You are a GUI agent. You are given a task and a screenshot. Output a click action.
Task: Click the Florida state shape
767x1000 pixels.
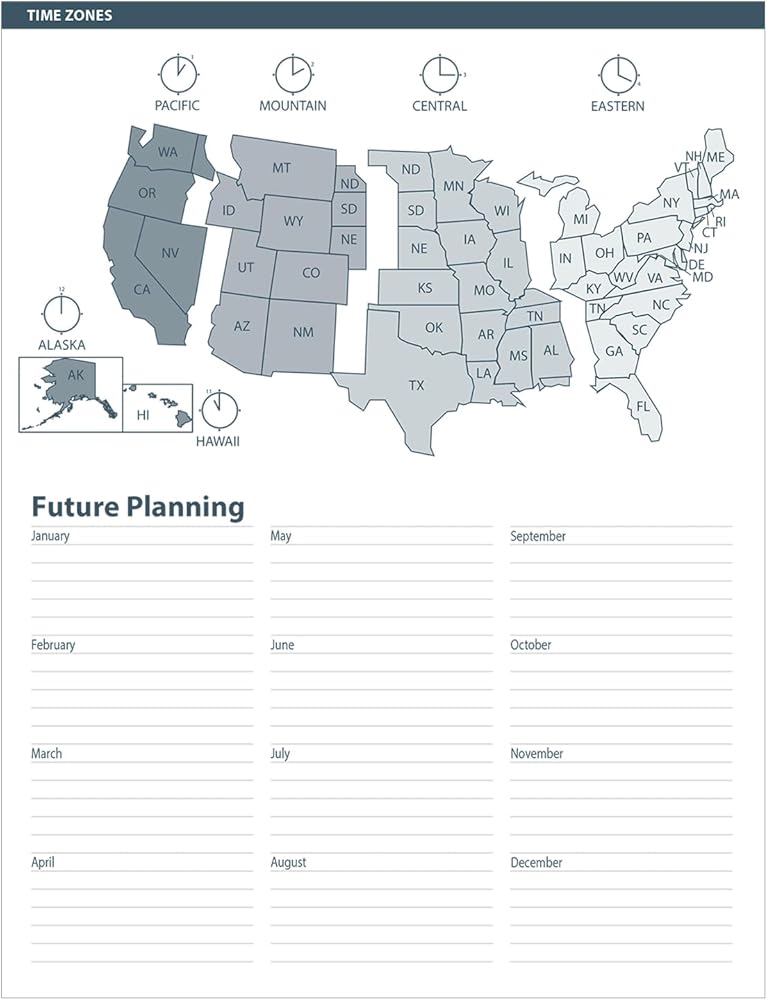642,410
